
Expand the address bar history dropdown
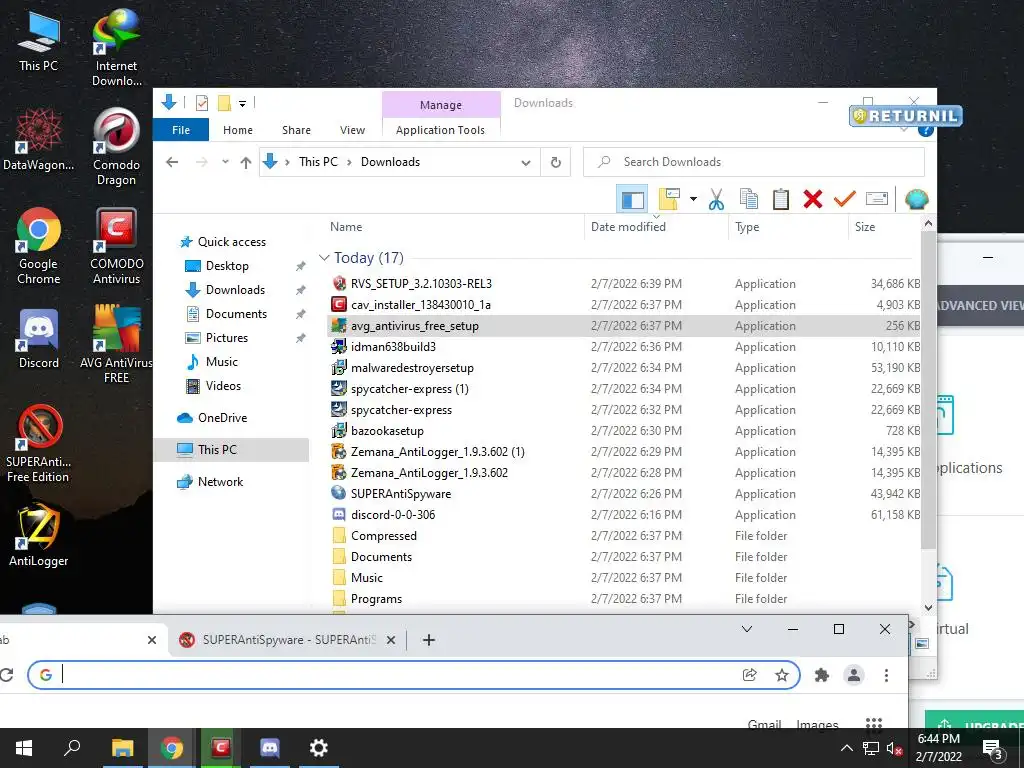click(x=526, y=163)
